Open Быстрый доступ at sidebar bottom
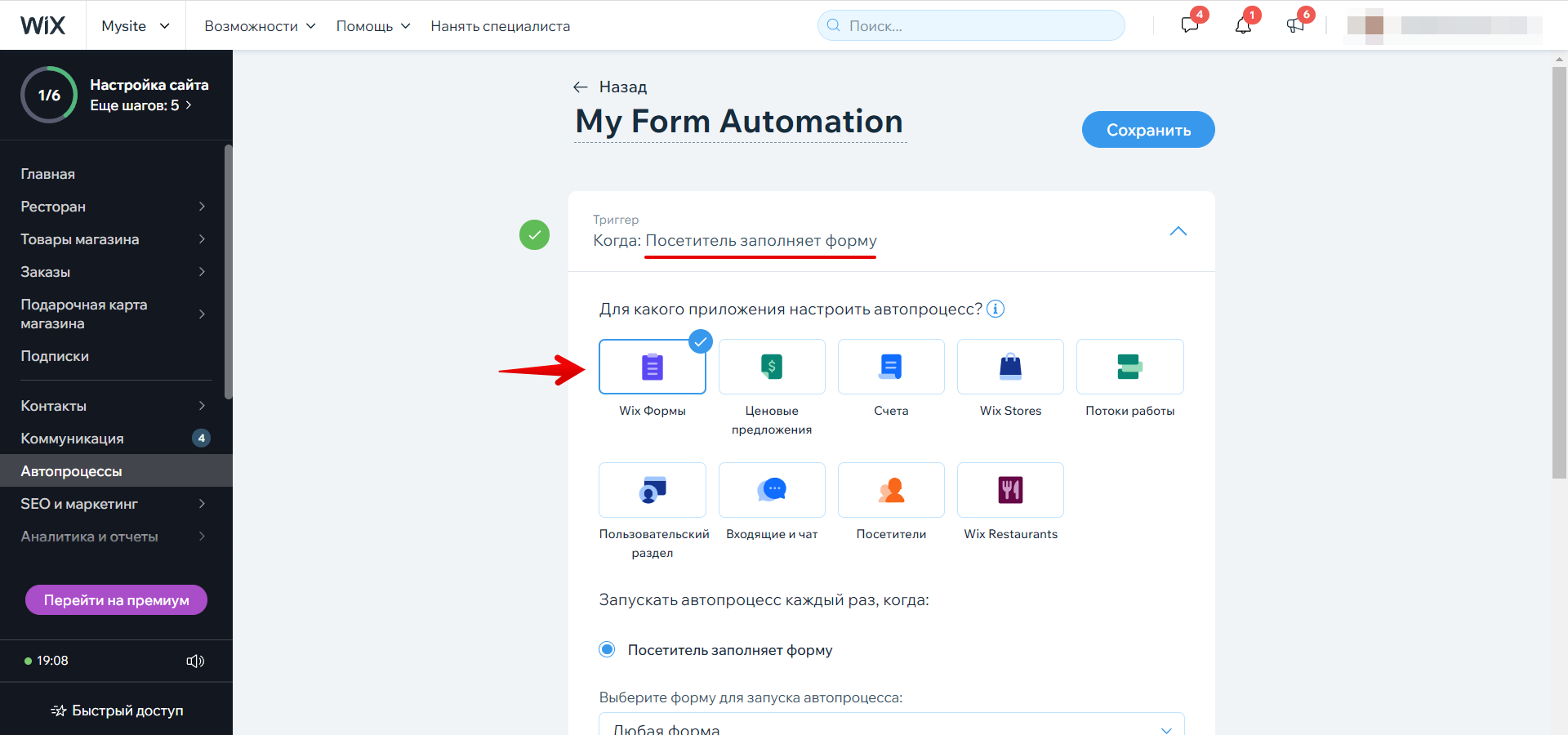The image size is (1568, 735). 116,710
